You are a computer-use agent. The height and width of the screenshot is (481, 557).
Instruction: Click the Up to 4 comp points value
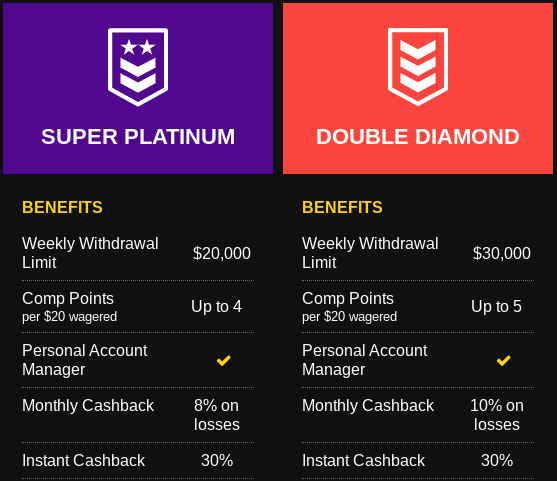[216, 306]
